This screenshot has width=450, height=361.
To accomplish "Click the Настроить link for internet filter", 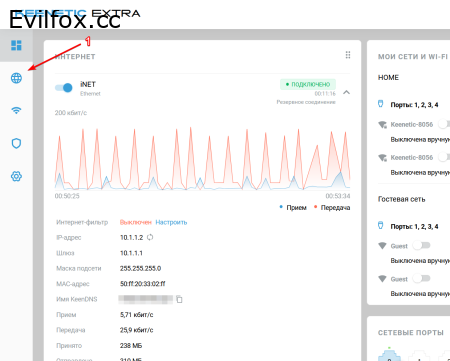I will click(171, 222).
